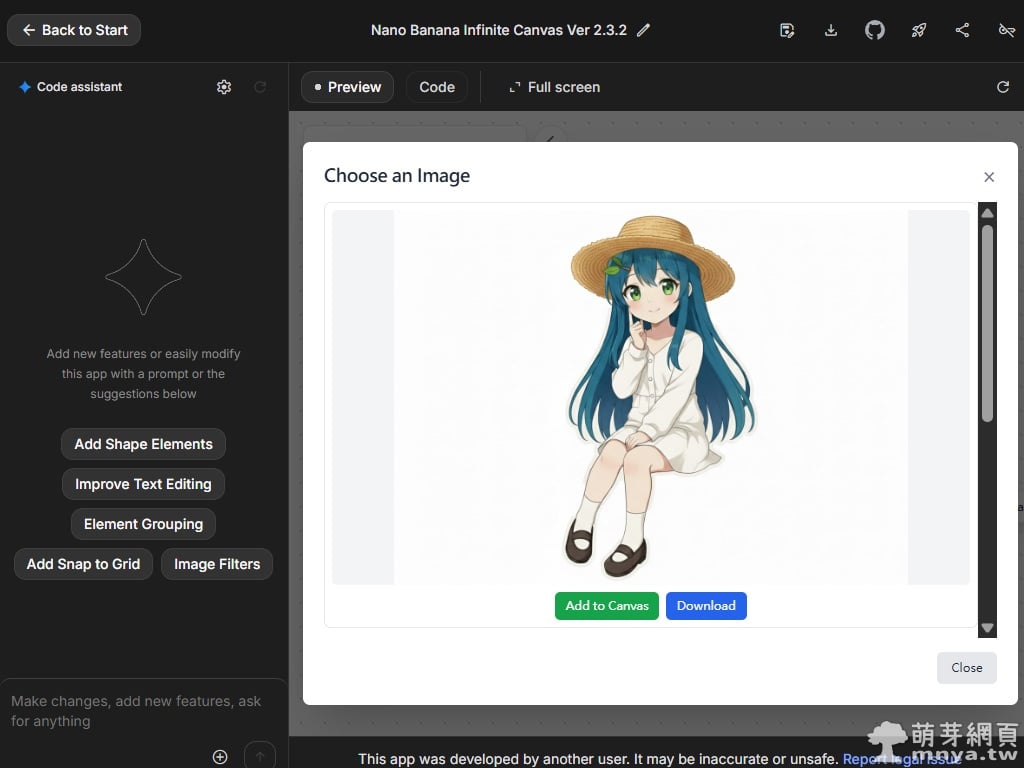The width and height of the screenshot is (1024, 768).
Task: Click the save app icon
Action: (x=787, y=30)
